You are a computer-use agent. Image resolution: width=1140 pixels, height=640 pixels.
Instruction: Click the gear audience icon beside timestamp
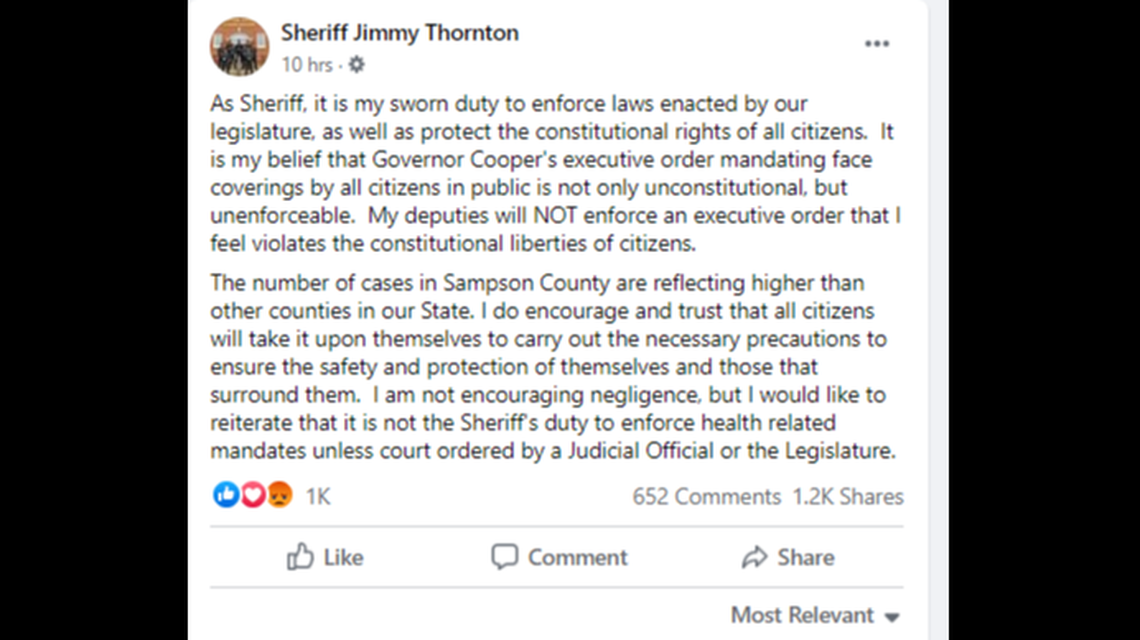pyautogui.click(x=356, y=65)
